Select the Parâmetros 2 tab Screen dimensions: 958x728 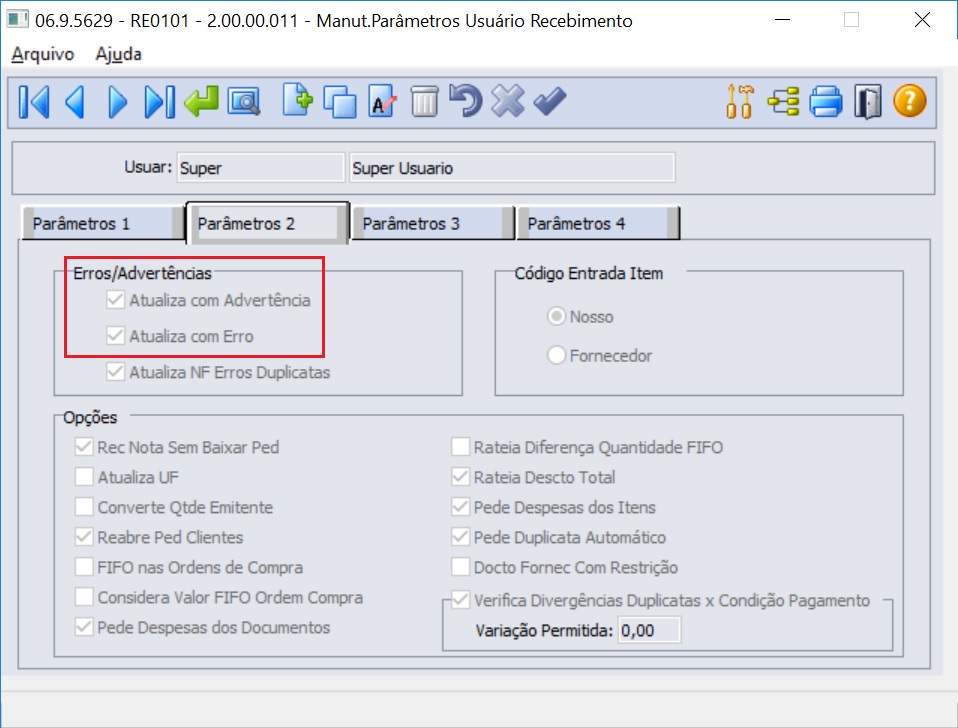pyautogui.click(x=268, y=224)
